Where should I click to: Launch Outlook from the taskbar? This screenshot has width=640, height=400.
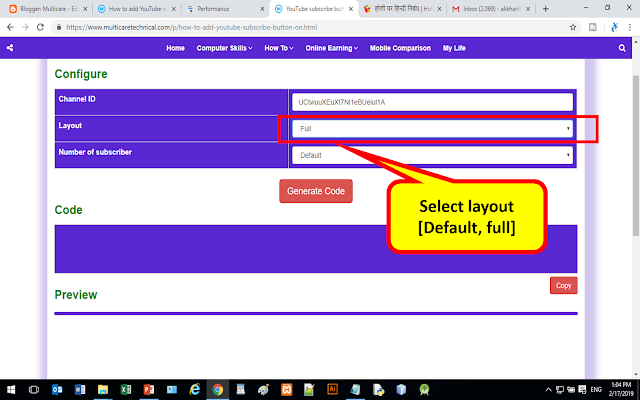(x=57, y=390)
